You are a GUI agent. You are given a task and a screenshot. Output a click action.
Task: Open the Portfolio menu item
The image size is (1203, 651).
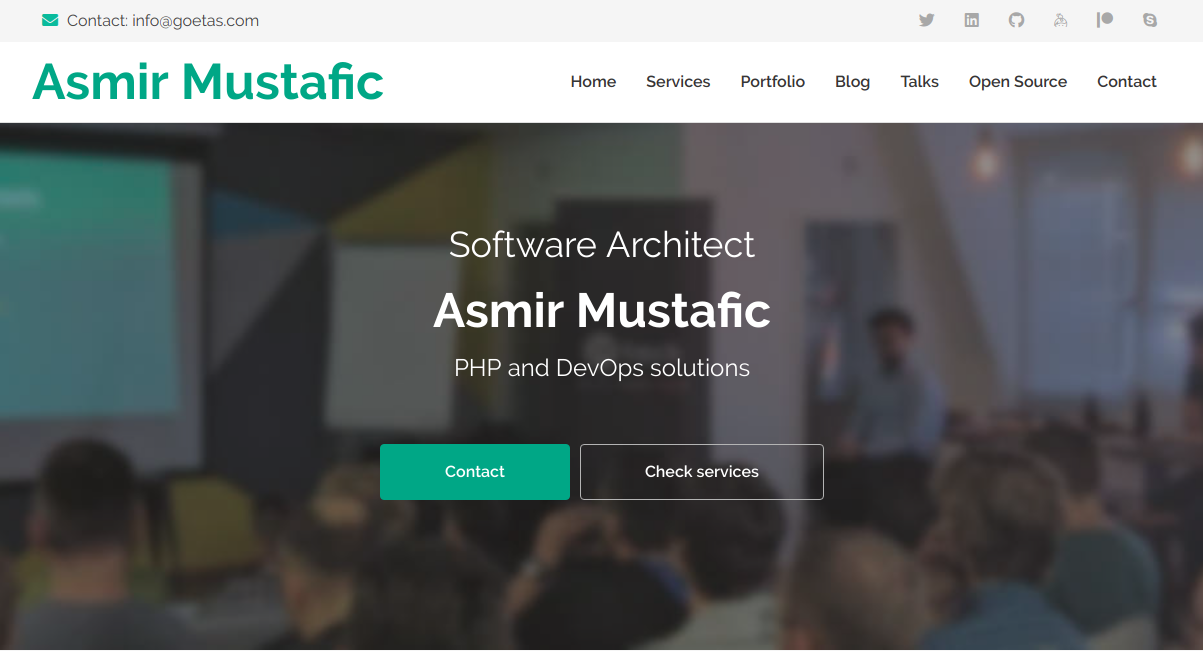(773, 82)
